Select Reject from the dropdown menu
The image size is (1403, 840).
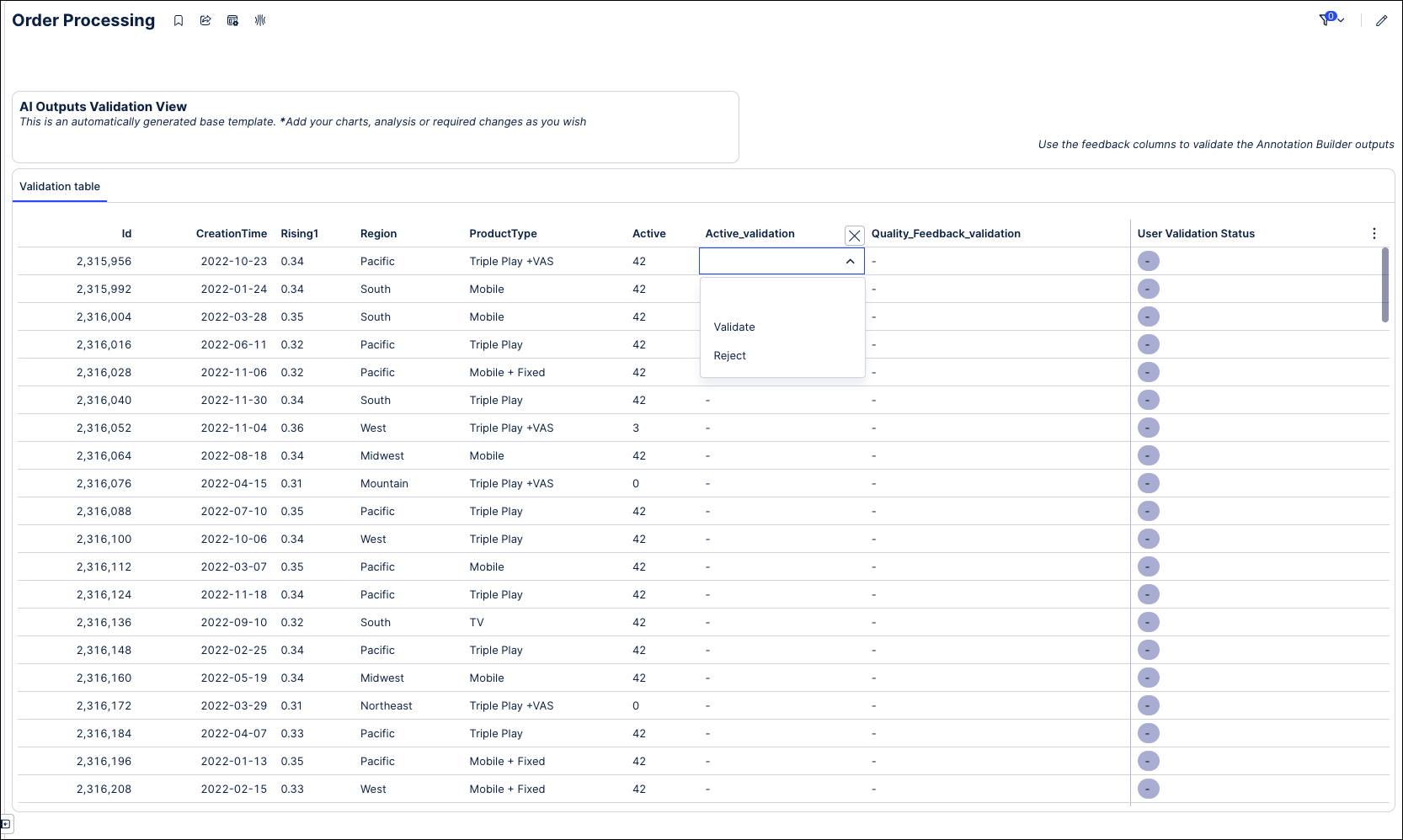point(729,355)
